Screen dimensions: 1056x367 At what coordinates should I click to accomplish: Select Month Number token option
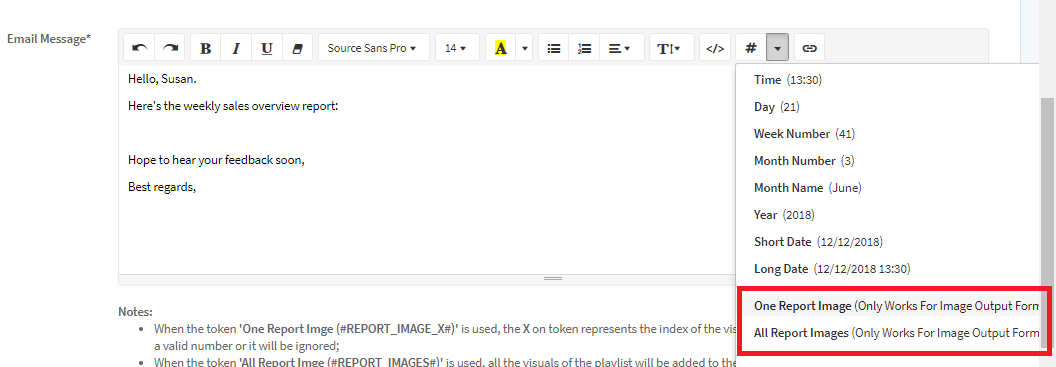pyautogui.click(x=888, y=161)
